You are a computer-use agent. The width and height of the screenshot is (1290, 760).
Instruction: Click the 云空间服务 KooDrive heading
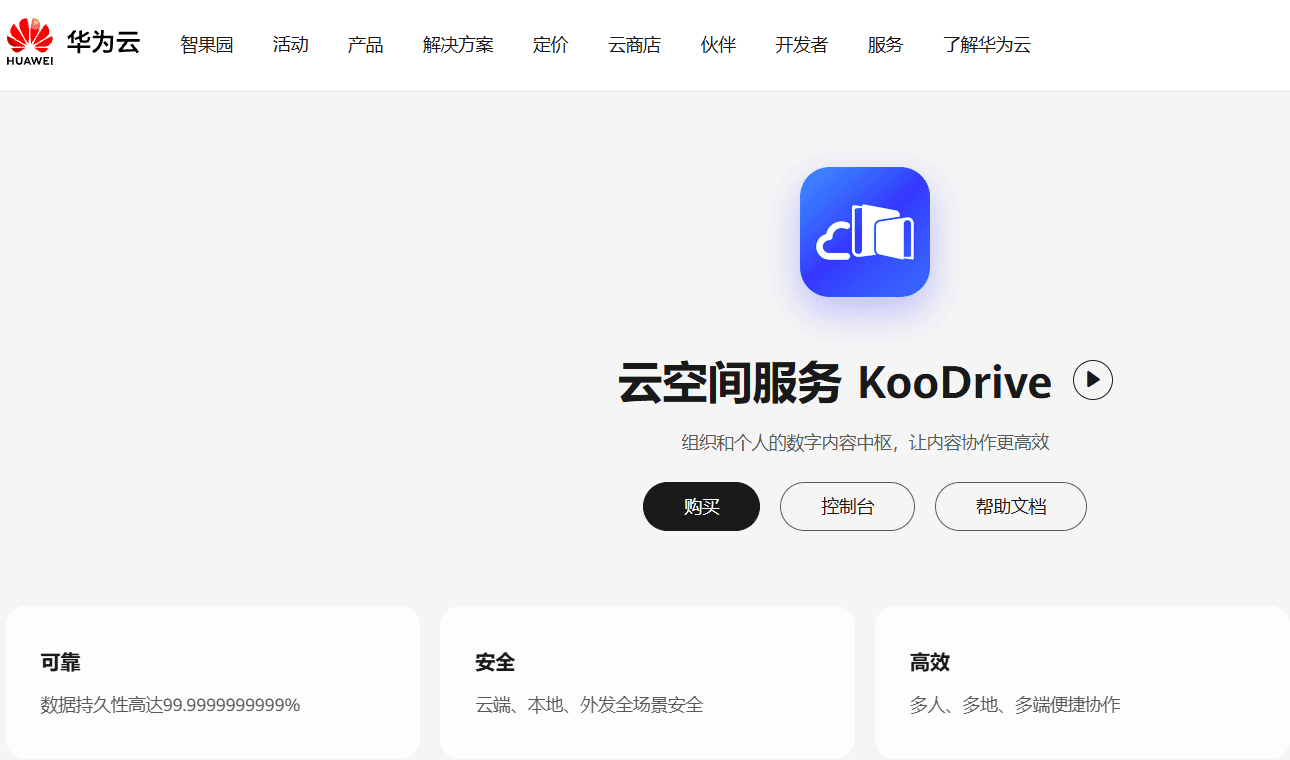(835, 383)
